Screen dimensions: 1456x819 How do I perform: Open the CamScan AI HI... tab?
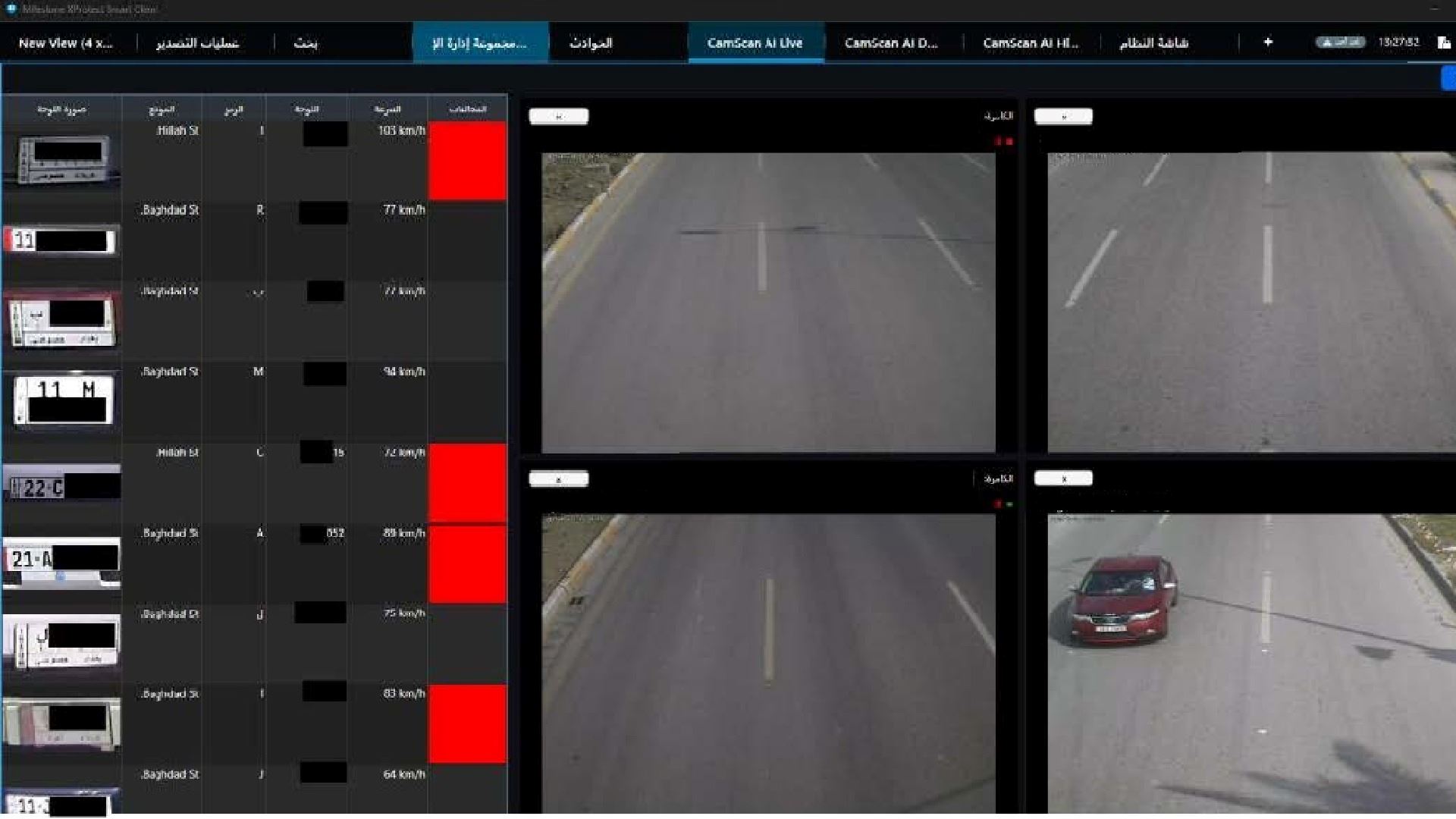[1030, 43]
